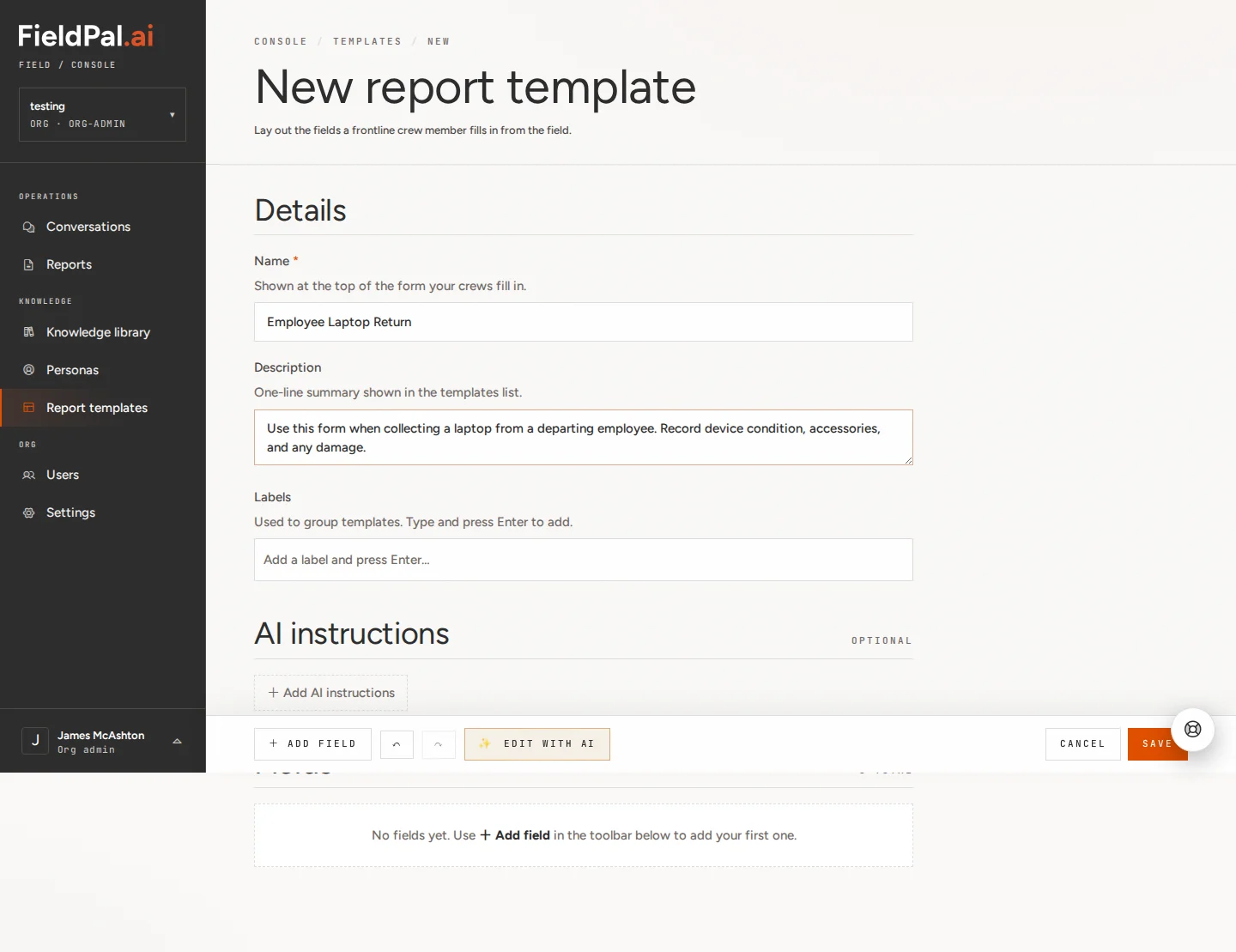Screen dimensions: 1236x952
Task: Click the Name field label
Action: click(271, 261)
